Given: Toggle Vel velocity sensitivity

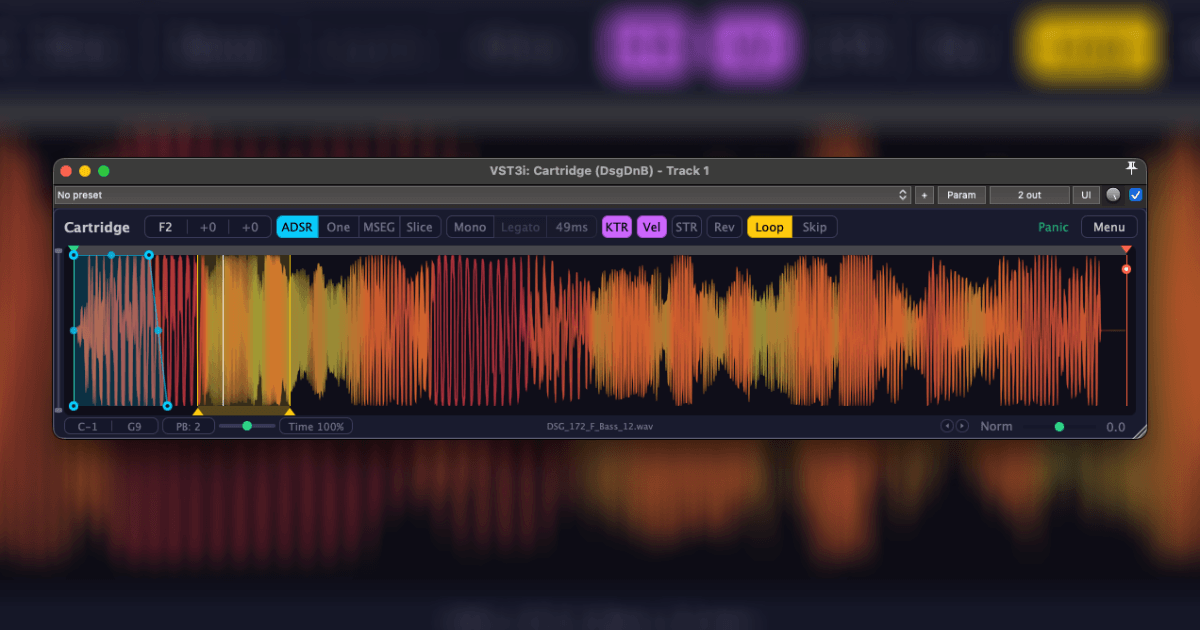Looking at the screenshot, I should pos(652,227).
